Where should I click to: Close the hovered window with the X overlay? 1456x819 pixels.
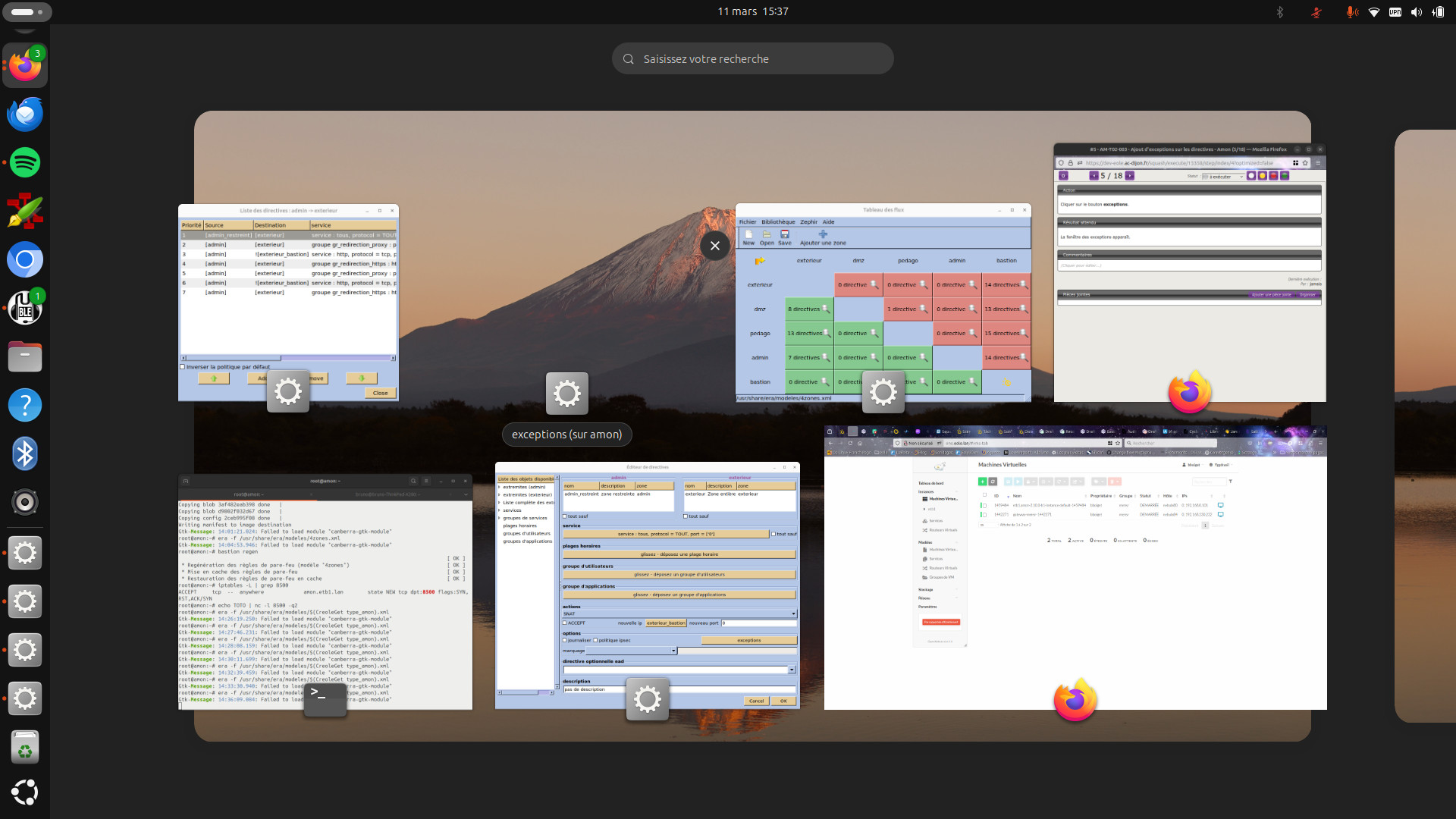[714, 246]
